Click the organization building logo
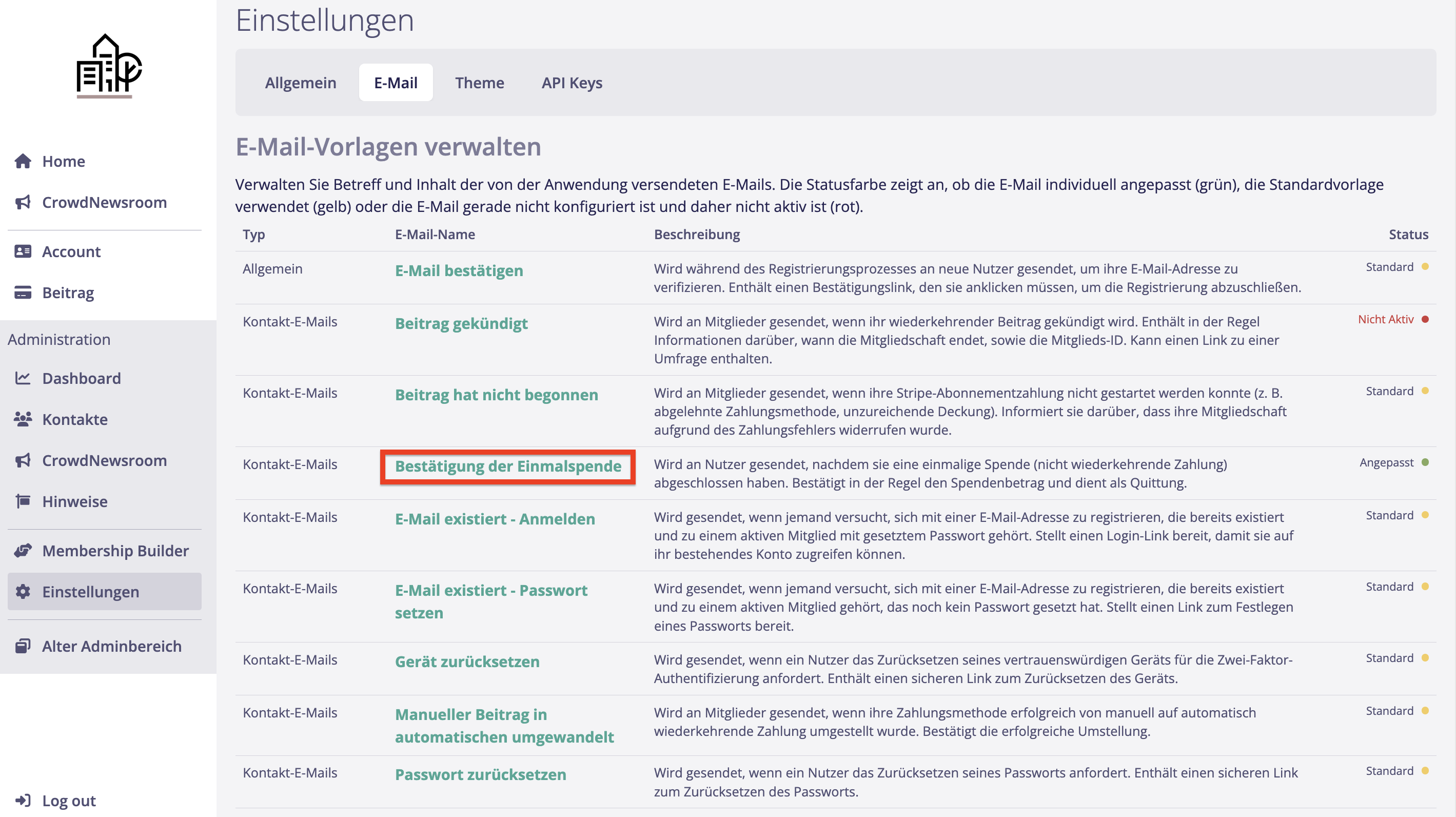This screenshot has width=1456, height=817. click(x=109, y=65)
